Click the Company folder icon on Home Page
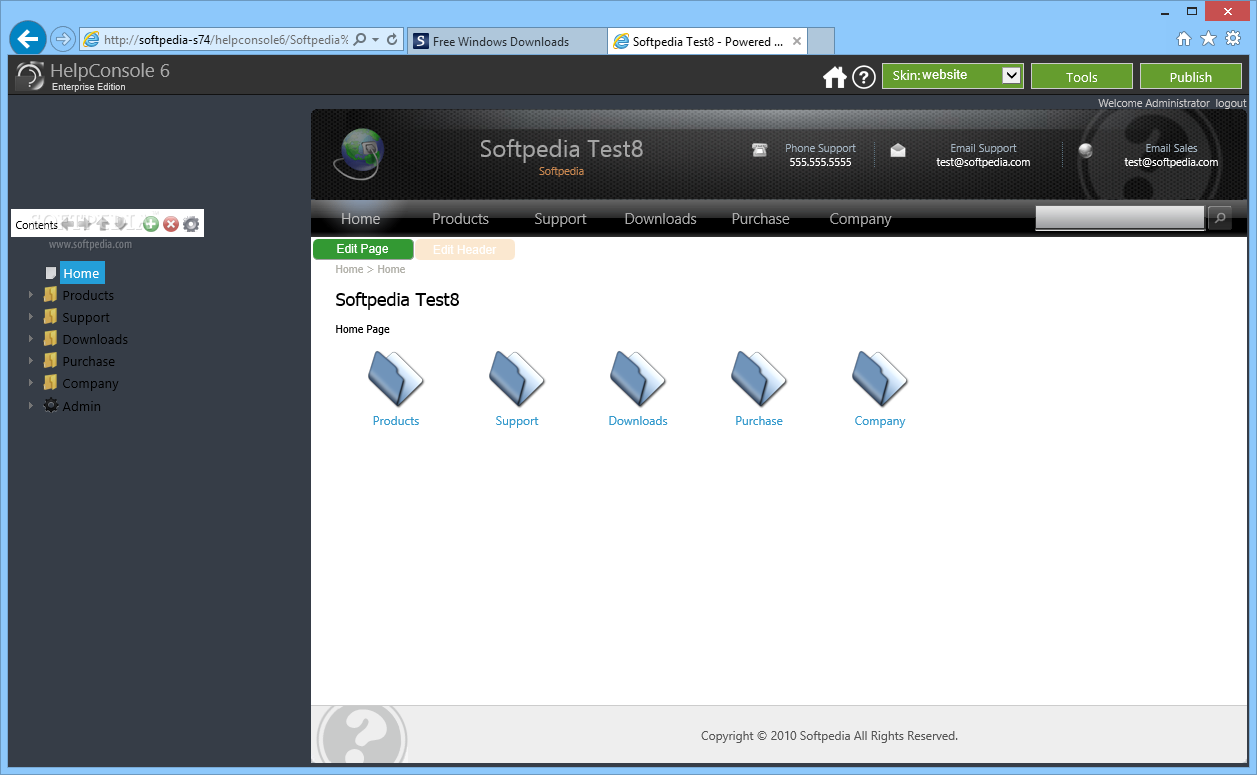The height and width of the screenshot is (775, 1257). click(880, 378)
